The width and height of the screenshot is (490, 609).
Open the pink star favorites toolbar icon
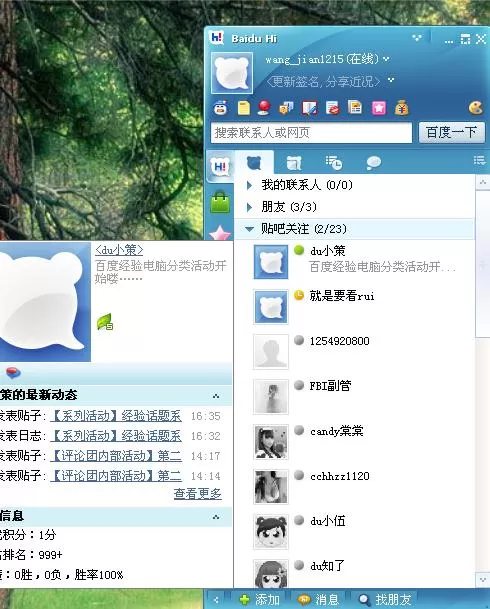coord(379,108)
